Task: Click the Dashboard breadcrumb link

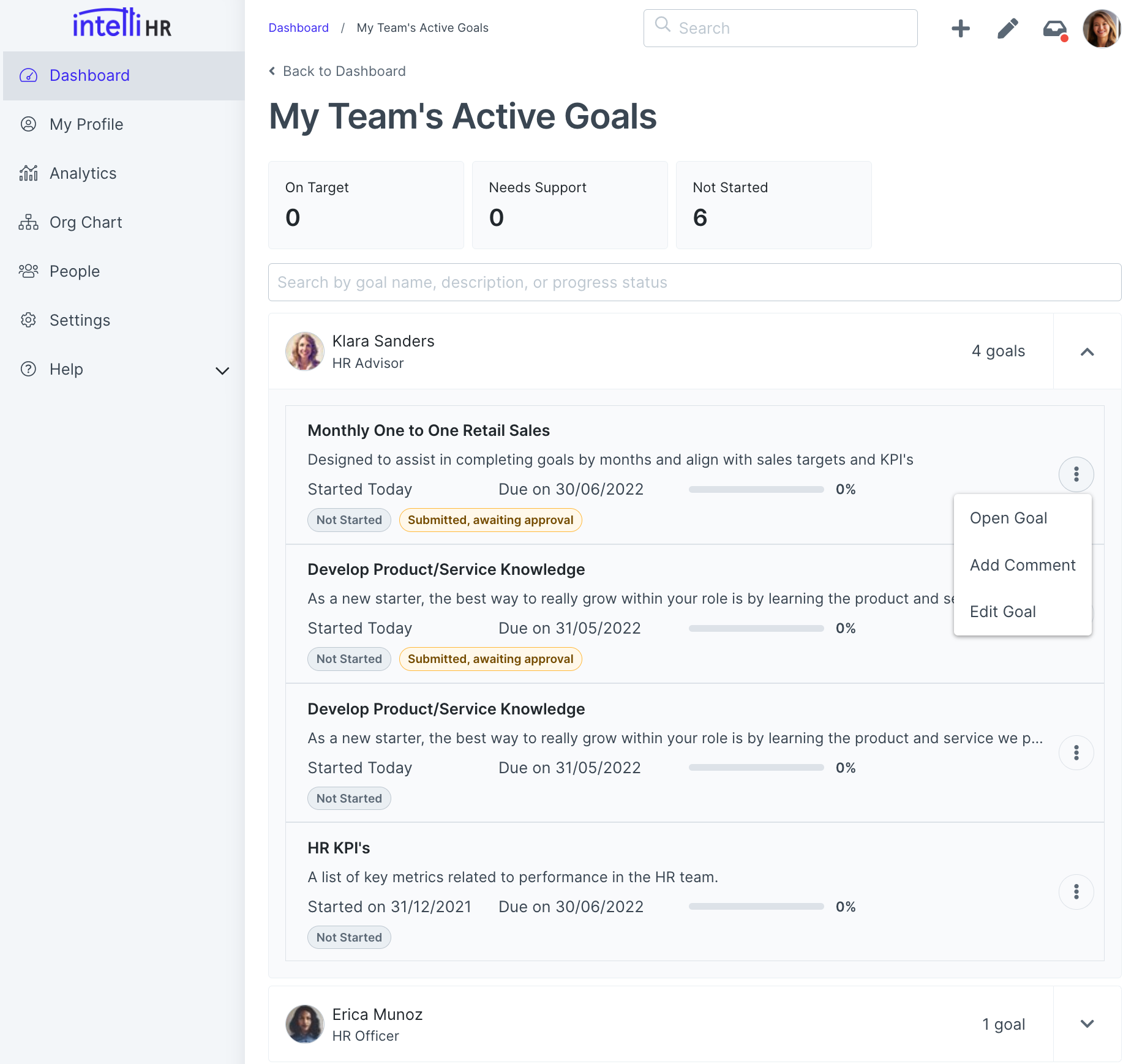Action: pyautogui.click(x=298, y=28)
